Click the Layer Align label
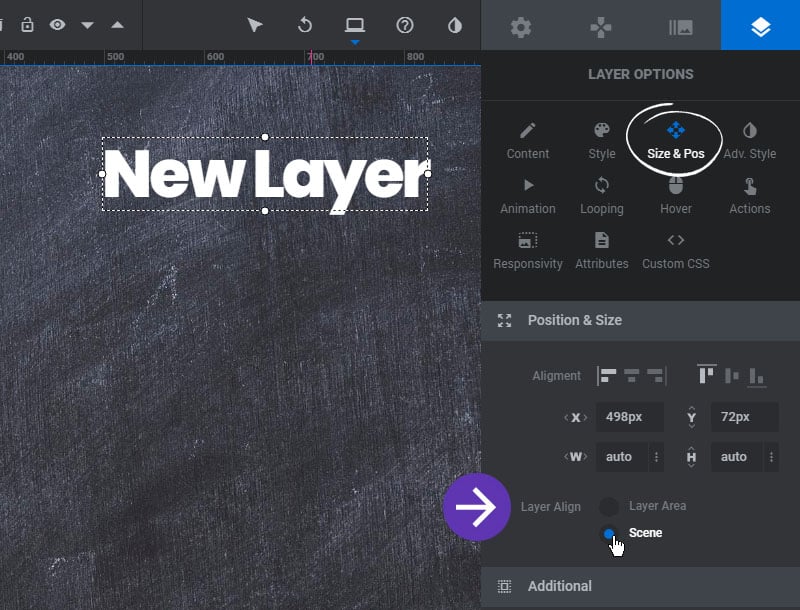The image size is (800, 610). tap(551, 506)
